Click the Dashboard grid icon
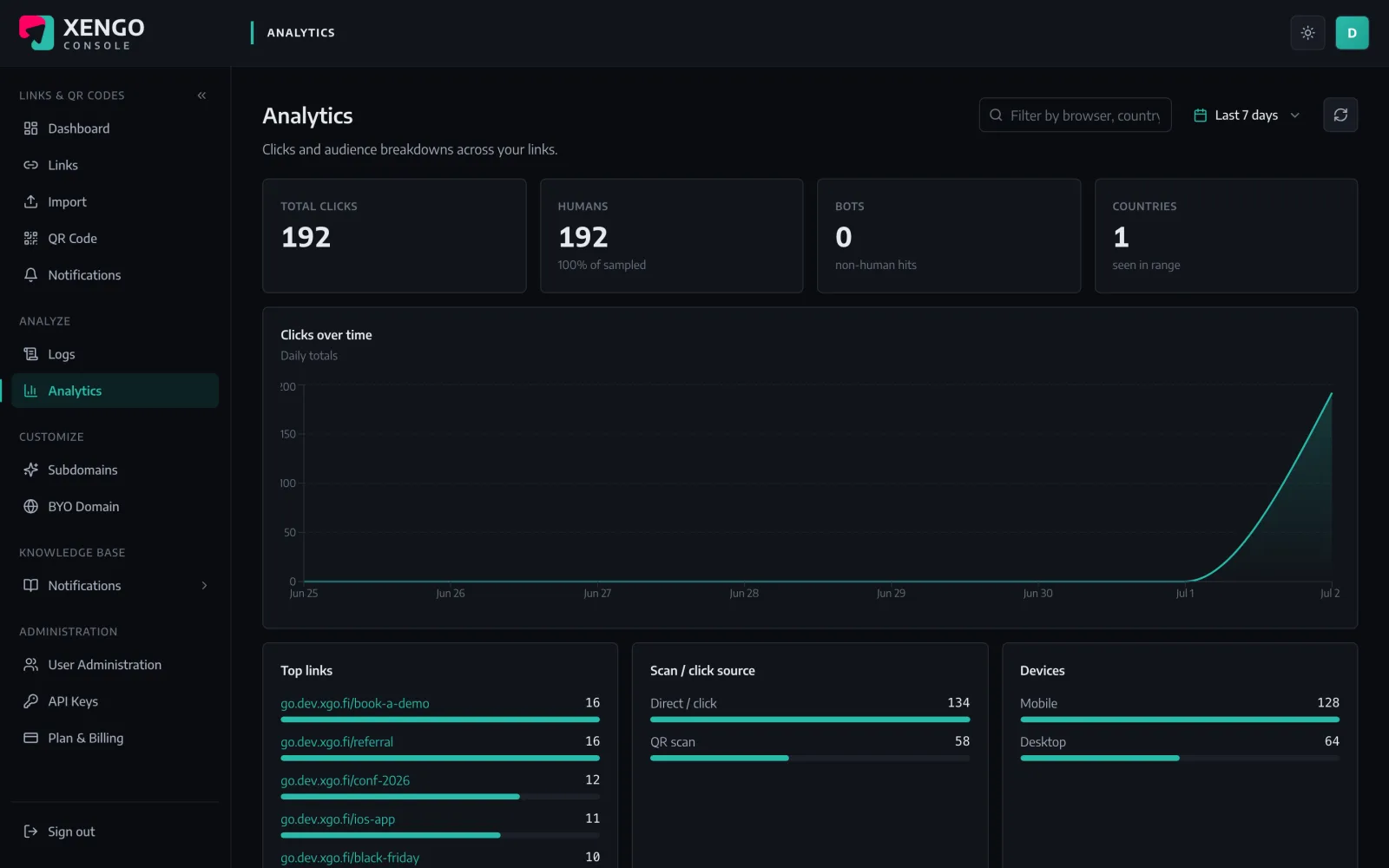1389x868 pixels. click(x=30, y=128)
